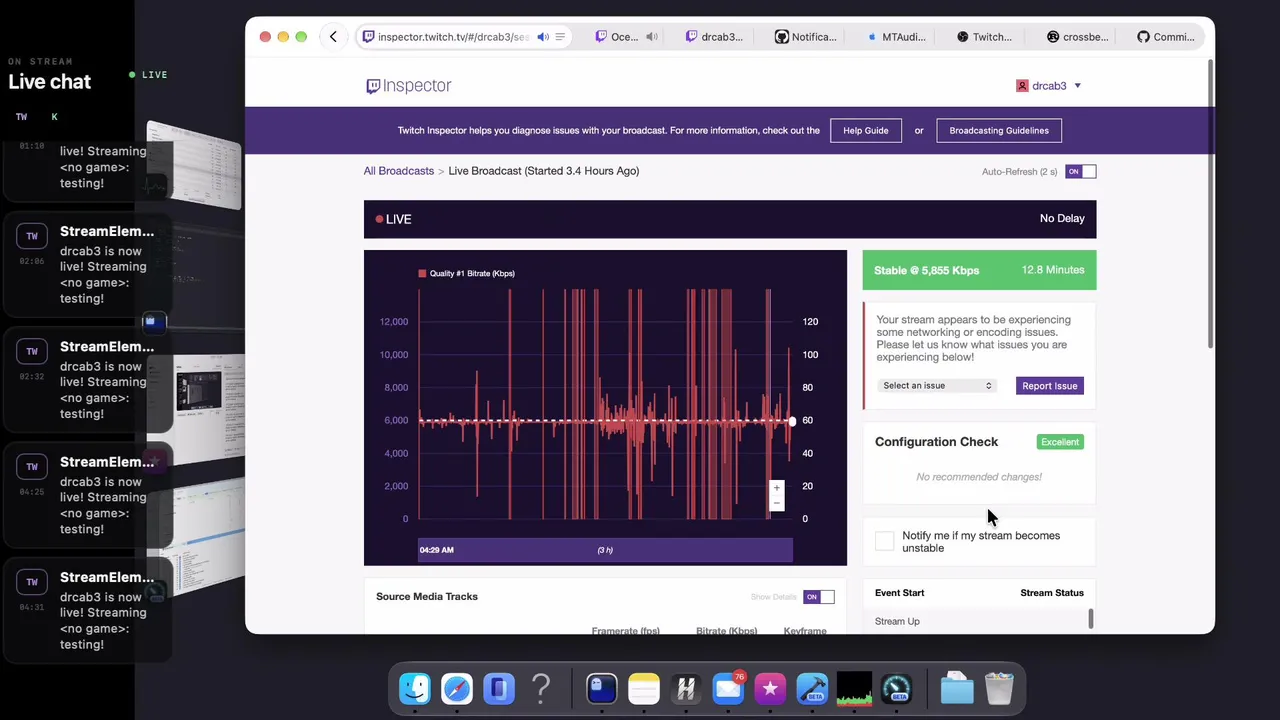The height and width of the screenshot is (720, 1280).
Task: Open Reader view icon in address bar
Action: [x=560, y=37]
